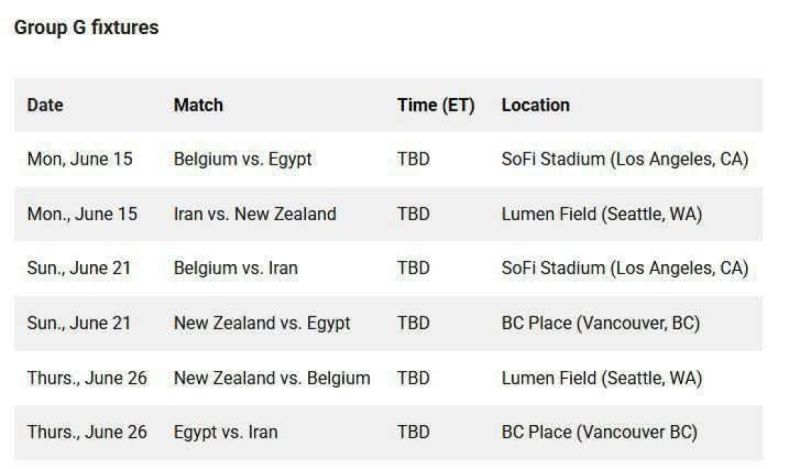This screenshot has height=469, width=800.
Task: Click the date of the New Zealand vs. Belgium match
Action: pos(86,378)
